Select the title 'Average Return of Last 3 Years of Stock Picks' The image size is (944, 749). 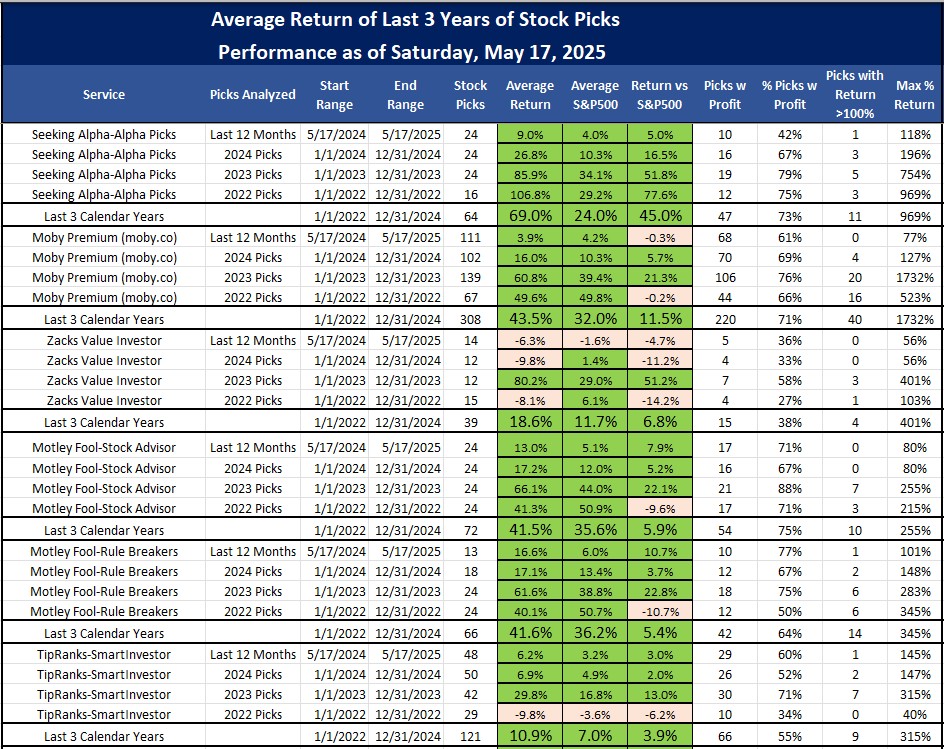[415, 19]
